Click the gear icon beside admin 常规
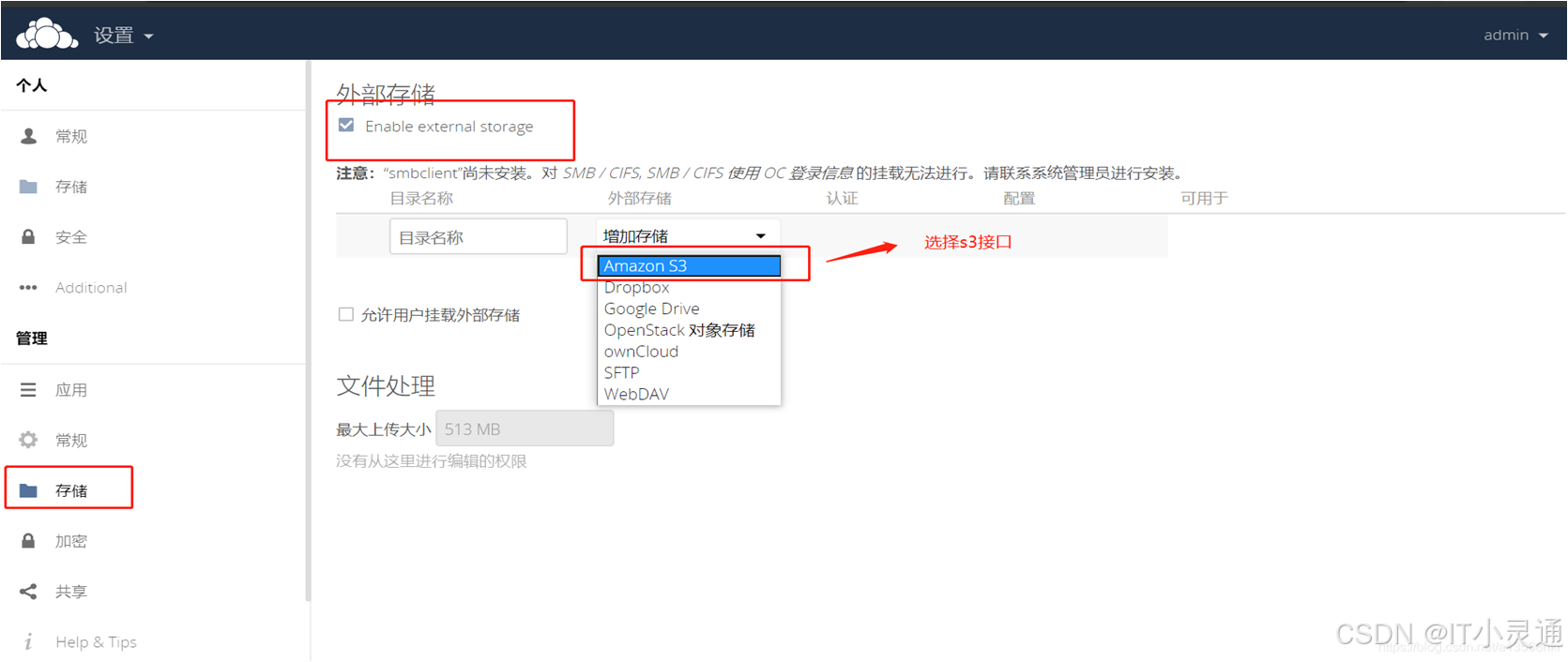The height and width of the screenshot is (662, 1568). (29, 440)
